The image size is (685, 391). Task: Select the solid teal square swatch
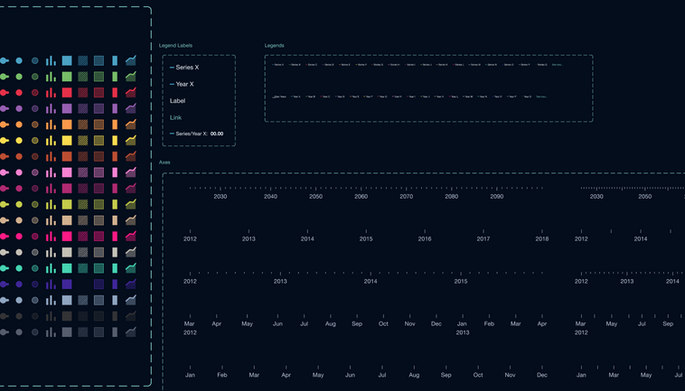click(67, 268)
